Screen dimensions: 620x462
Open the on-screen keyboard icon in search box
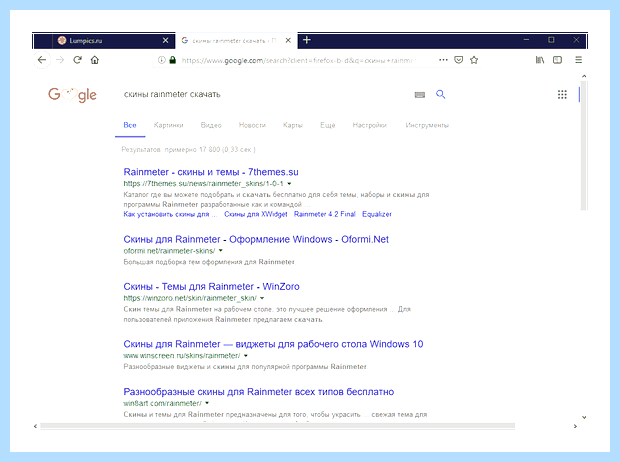pos(420,95)
